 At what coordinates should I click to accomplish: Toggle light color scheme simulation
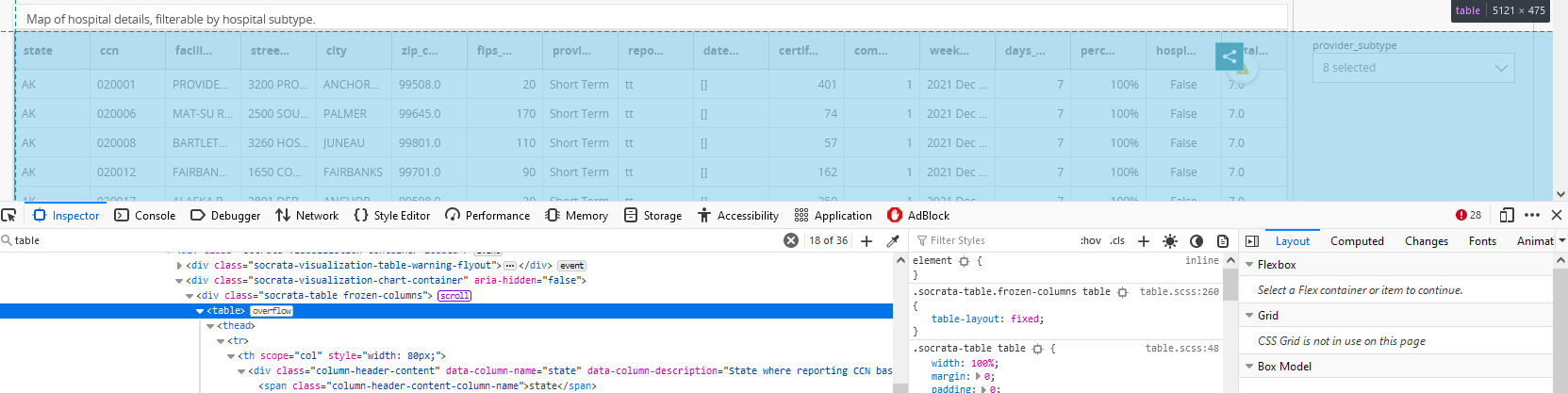coord(1170,241)
